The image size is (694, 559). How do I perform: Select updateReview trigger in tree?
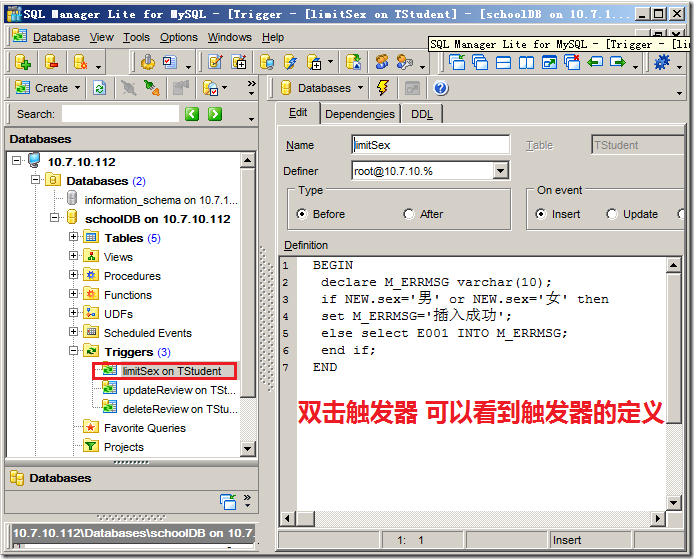[x=179, y=390]
